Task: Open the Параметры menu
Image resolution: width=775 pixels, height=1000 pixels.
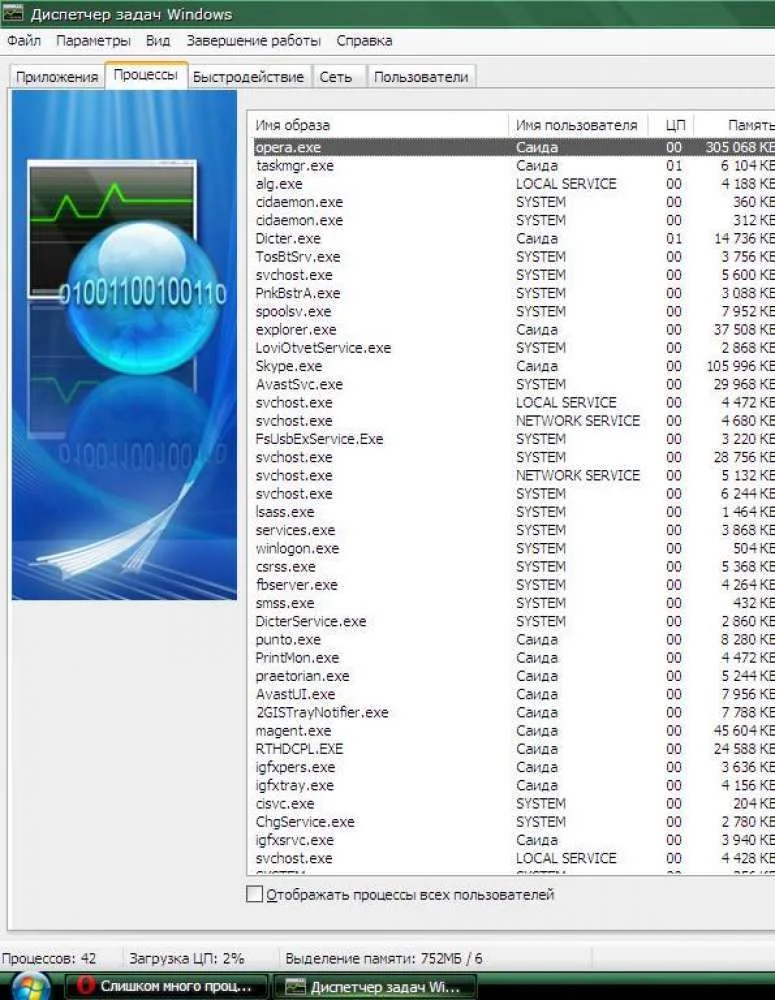Action: (93, 41)
